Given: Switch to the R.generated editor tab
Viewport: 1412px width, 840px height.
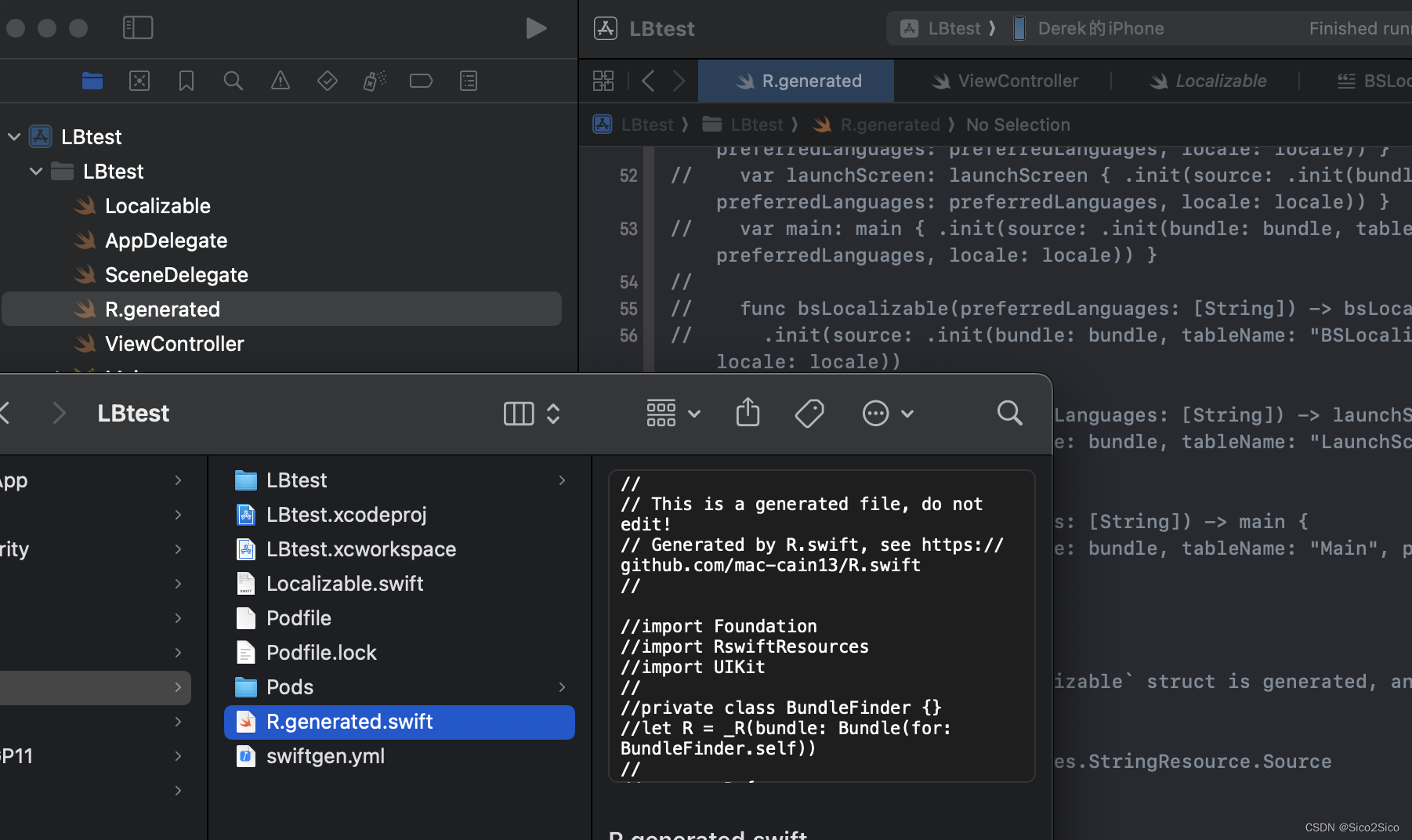Looking at the screenshot, I should pos(796,81).
